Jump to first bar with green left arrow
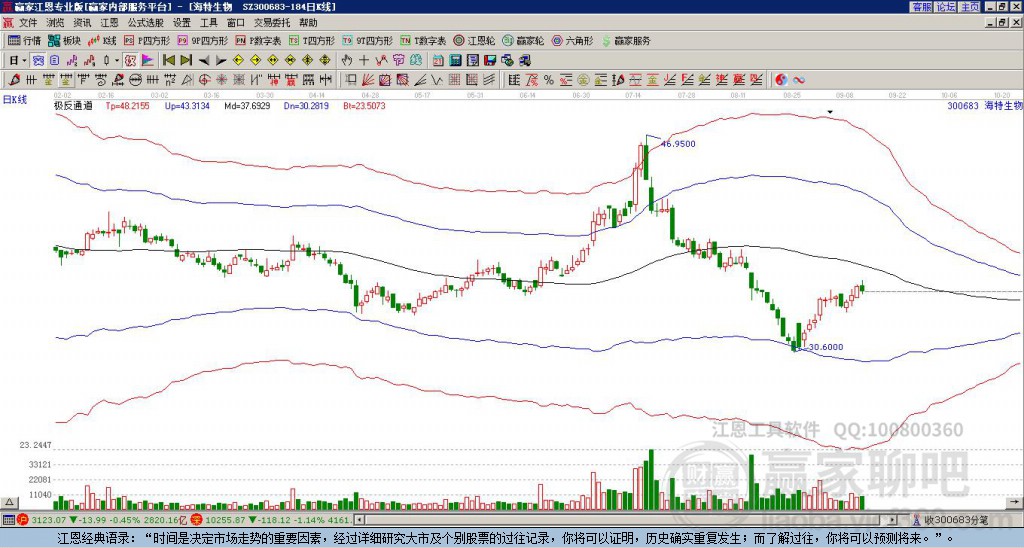Screen dimensions: 1024x548 [168, 60]
